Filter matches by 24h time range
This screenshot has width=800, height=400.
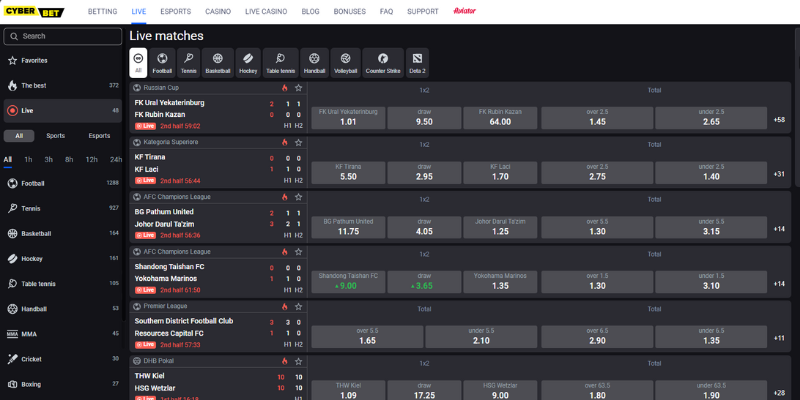click(x=116, y=160)
